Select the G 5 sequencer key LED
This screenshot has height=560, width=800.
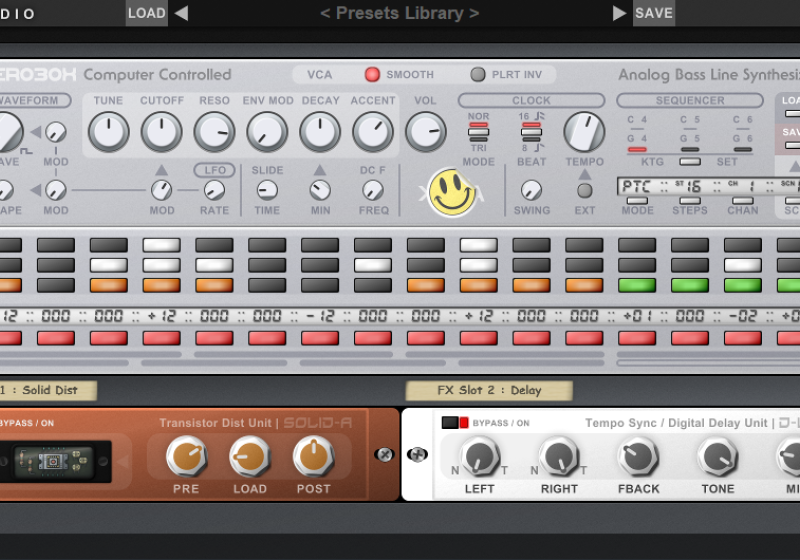(x=690, y=149)
